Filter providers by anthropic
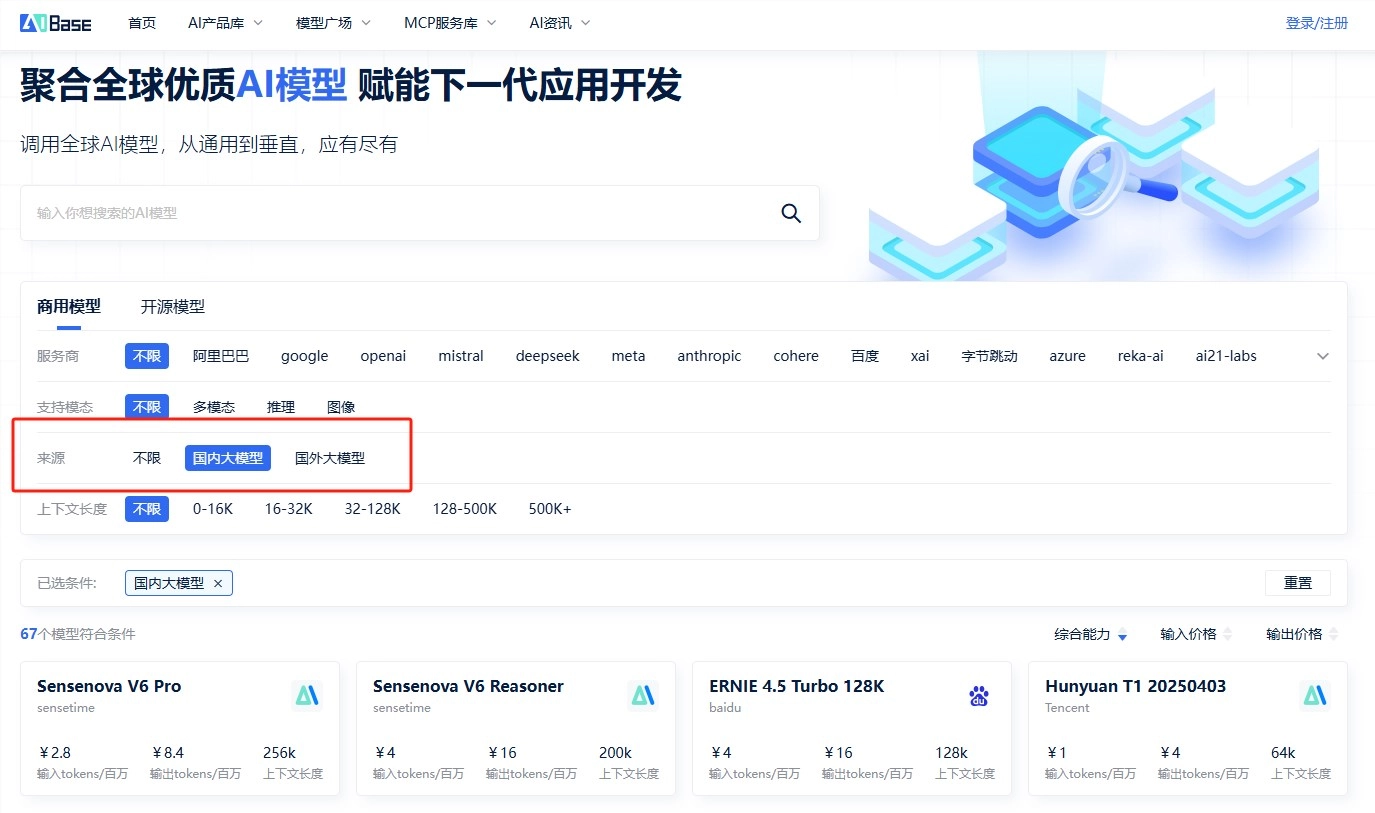This screenshot has width=1375, height=813. [x=710, y=356]
